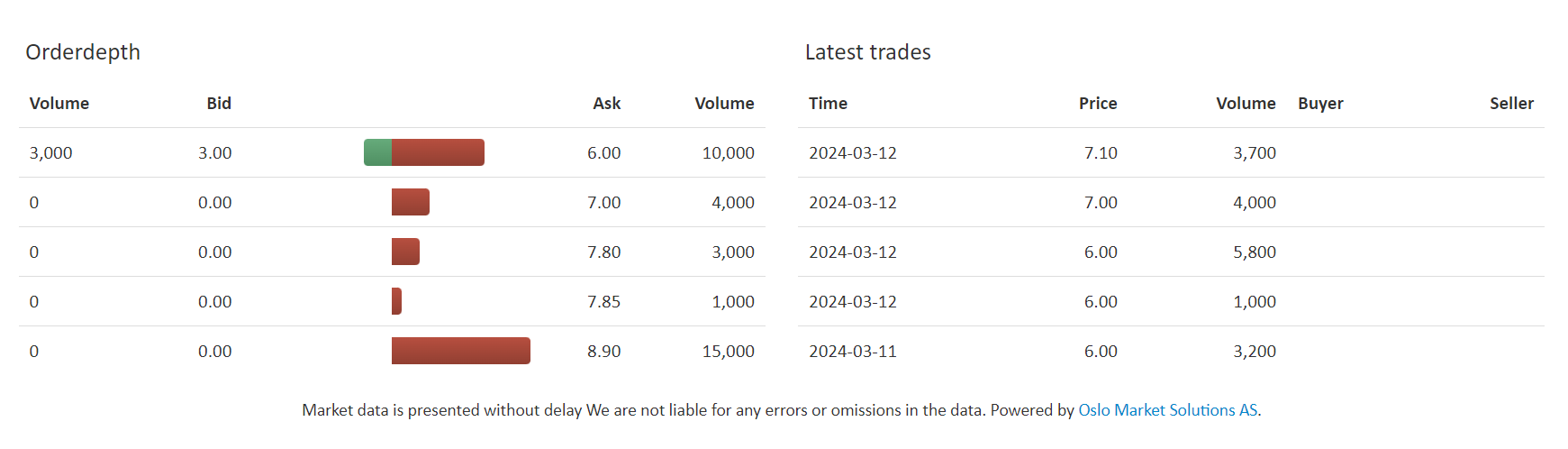Select the red ask bar at 8.90

pos(461,351)
